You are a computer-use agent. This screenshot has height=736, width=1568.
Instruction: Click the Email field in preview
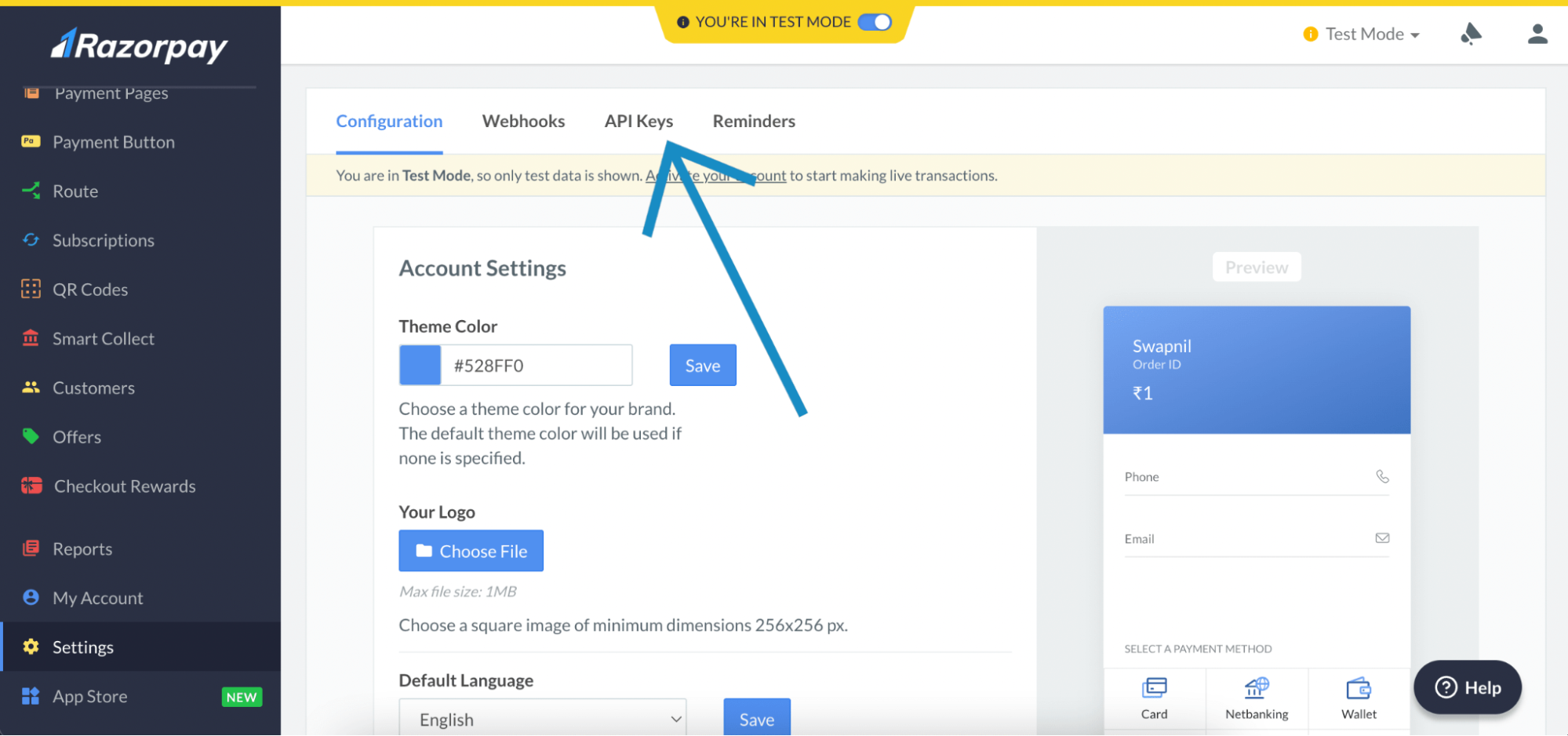pos(1257,538)
